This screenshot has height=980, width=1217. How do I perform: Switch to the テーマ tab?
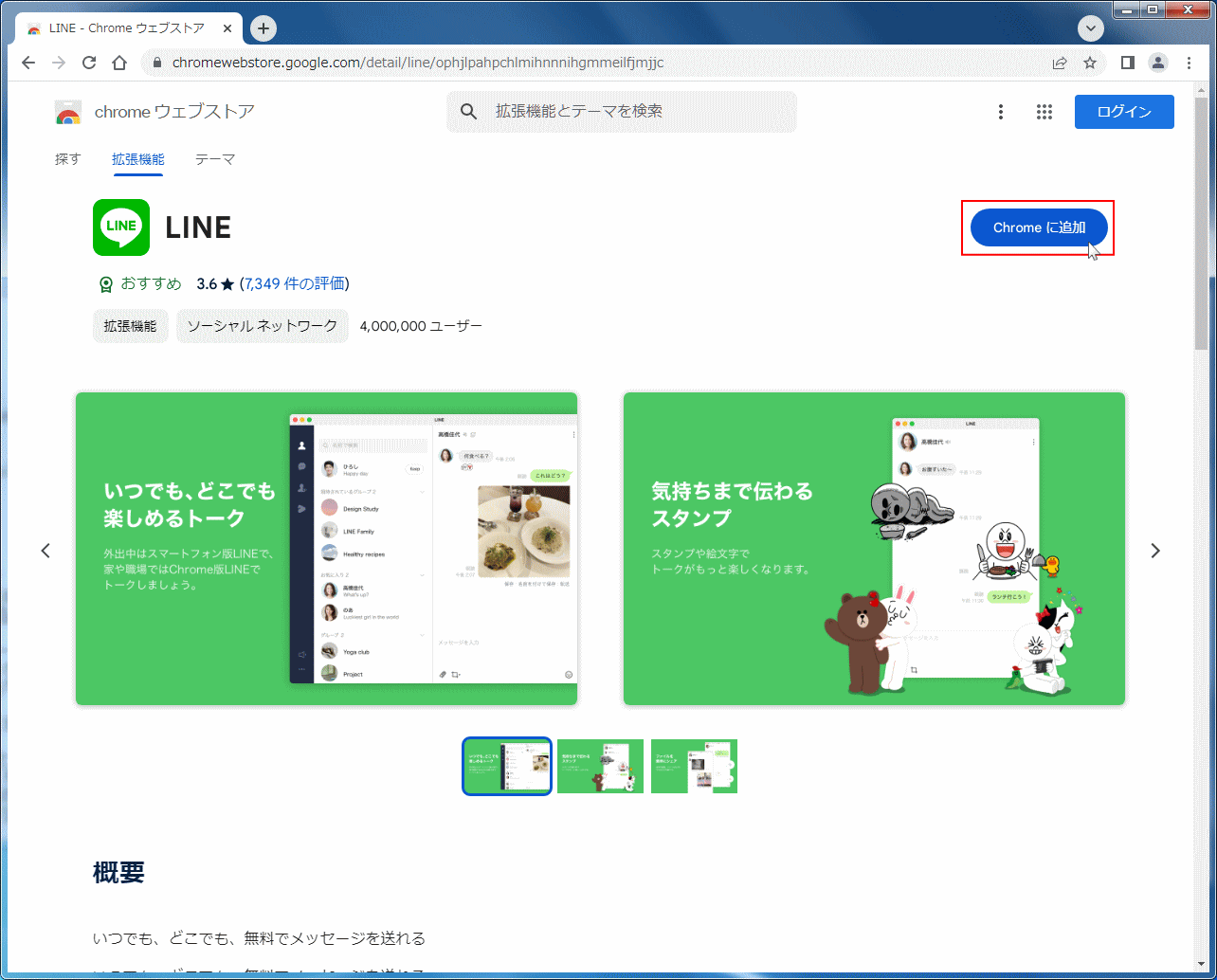coord(215,159)
